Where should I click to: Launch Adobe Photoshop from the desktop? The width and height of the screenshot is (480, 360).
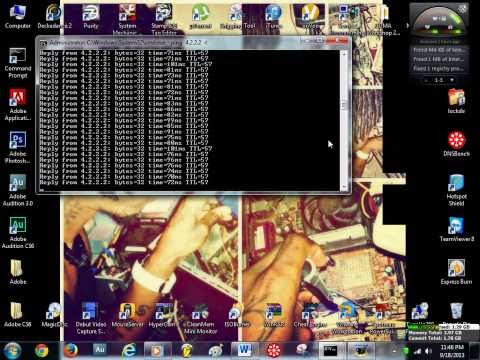click(x=18, y=148)
